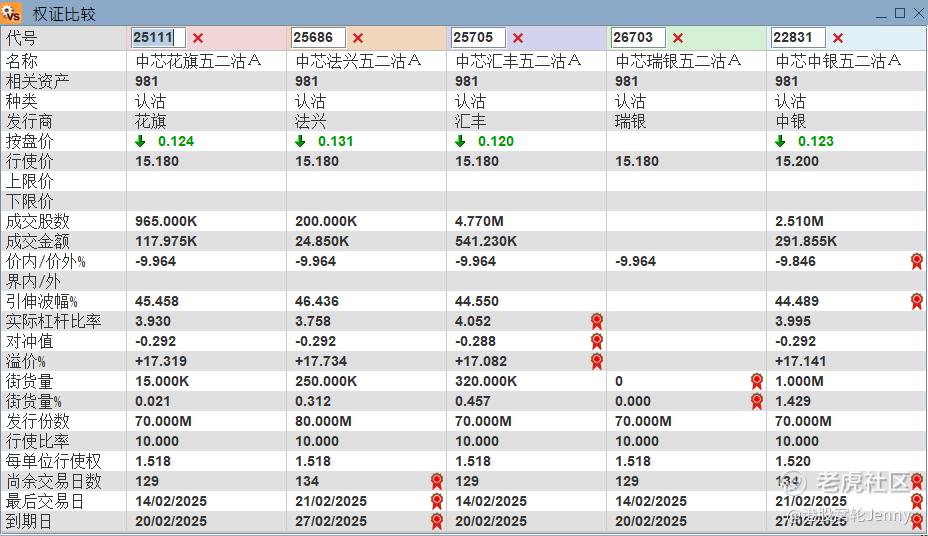
Task: Click the 行使价 row label
Action: [x=30, y=161]
